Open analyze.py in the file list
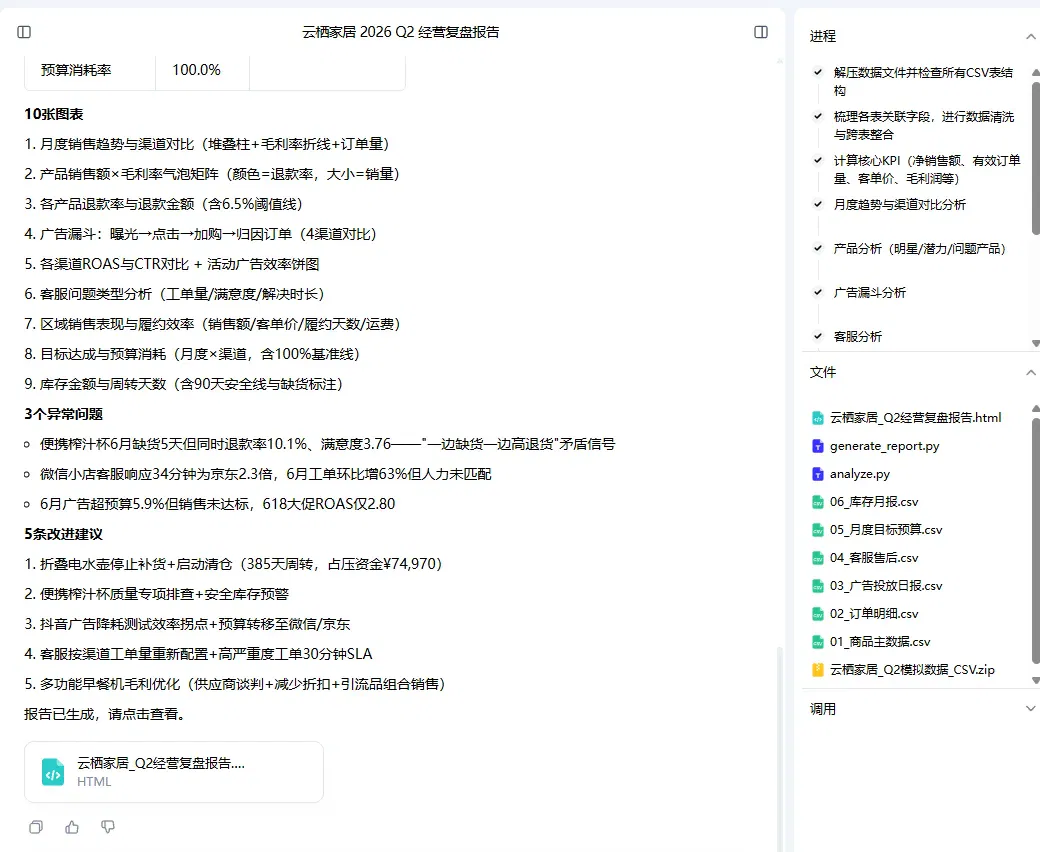Image resolution: width=1040 pixels, height=852 pixels. point(860,473)
